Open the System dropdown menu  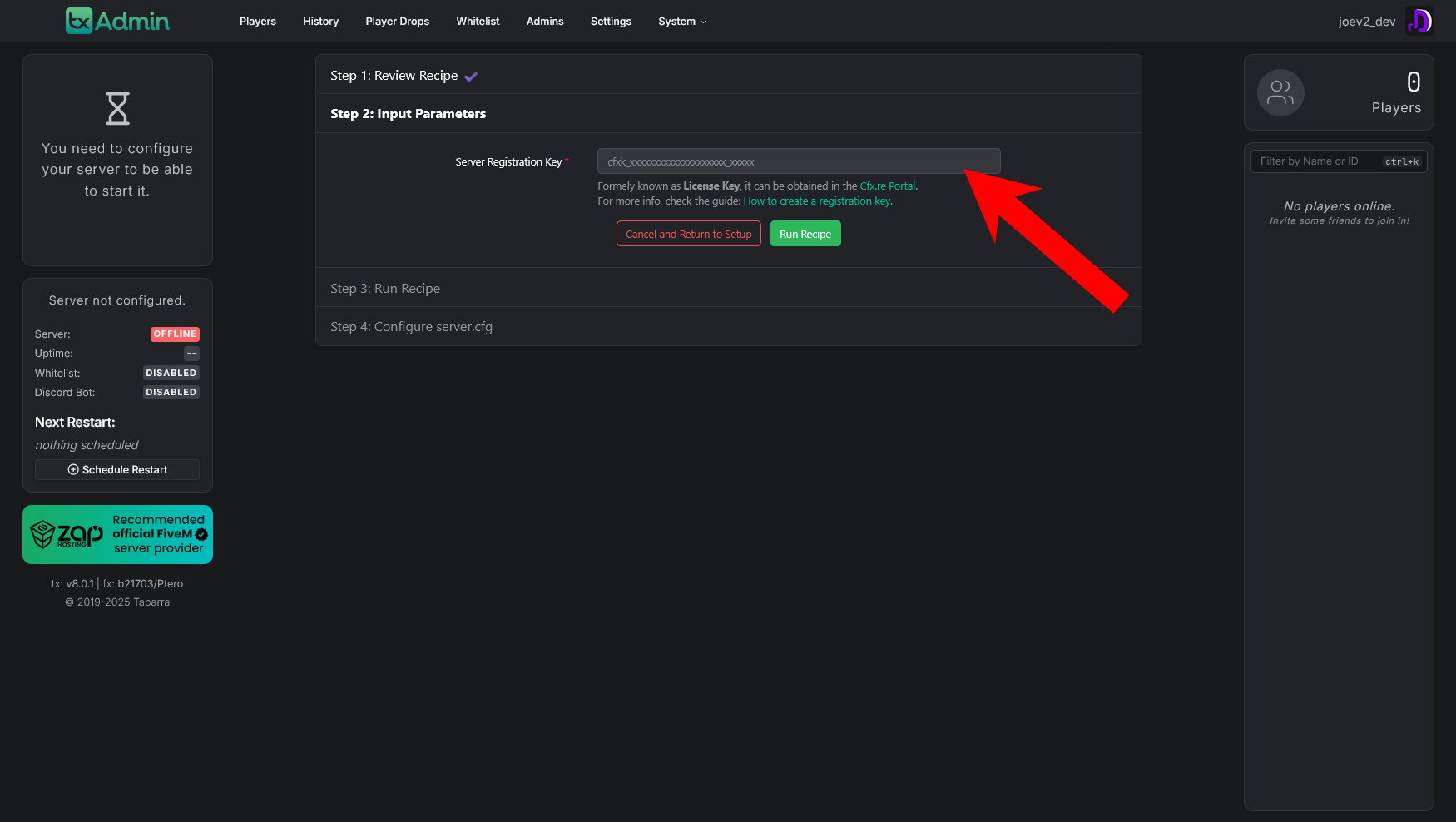(x=682, y=22)
